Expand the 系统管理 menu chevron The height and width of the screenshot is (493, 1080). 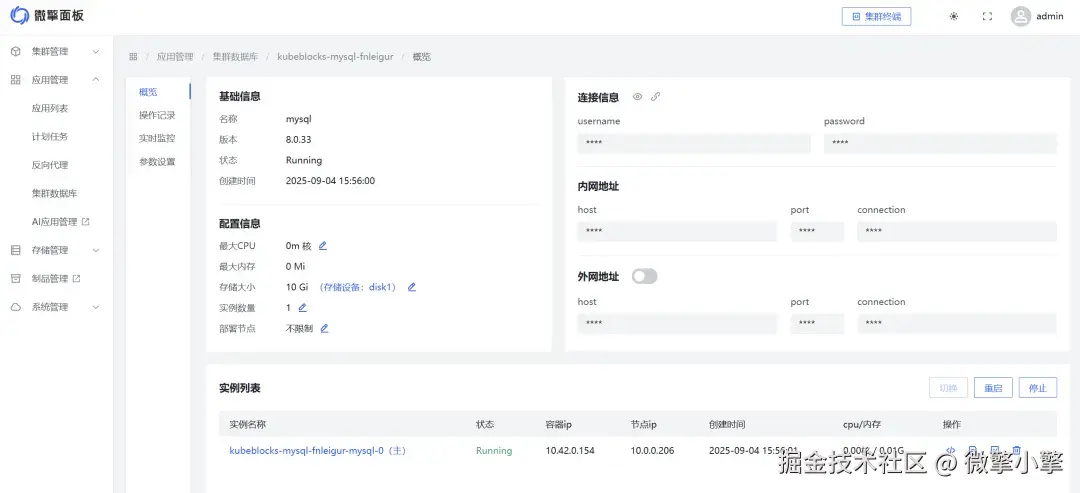coord(96,307)
